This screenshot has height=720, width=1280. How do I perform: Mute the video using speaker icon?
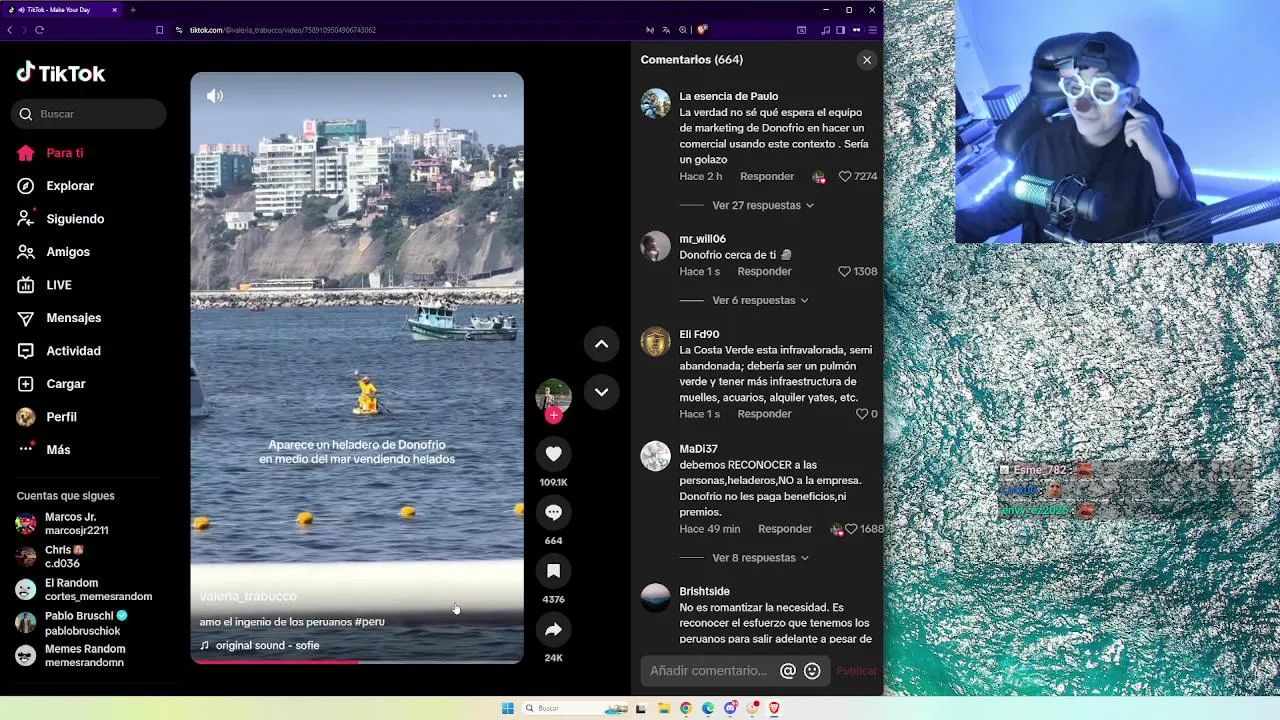click(x=215, y=96)
